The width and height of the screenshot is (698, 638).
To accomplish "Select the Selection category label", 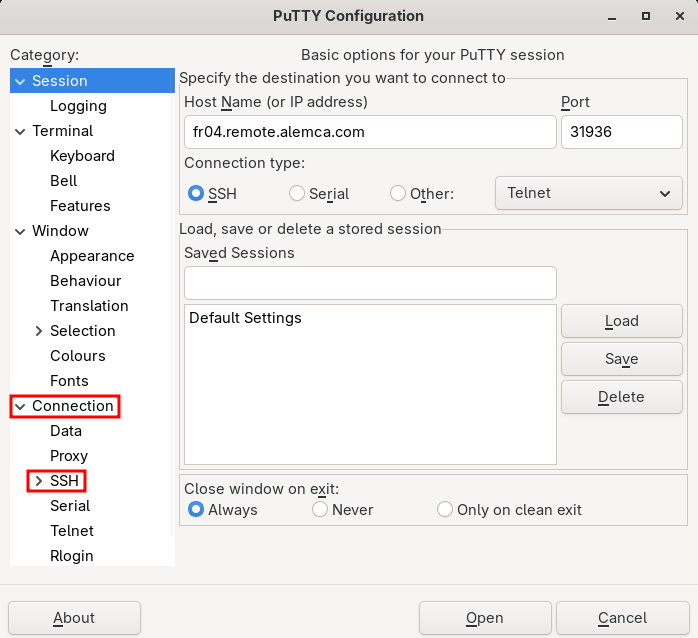I will tap(83, 331).
